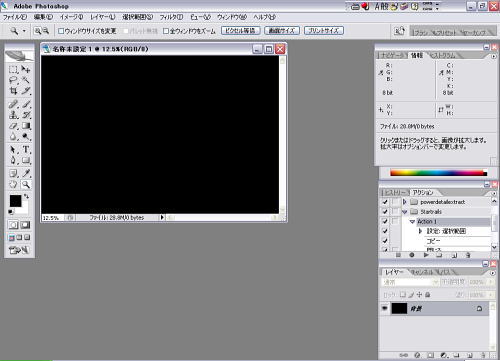Toggle the checkmark for Startrails action set

[x=385, y=212]
